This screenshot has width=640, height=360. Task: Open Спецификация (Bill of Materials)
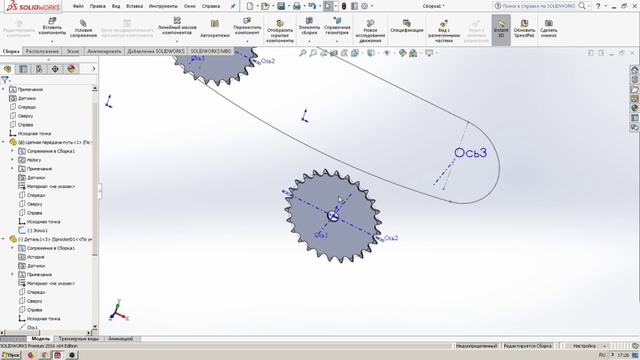tap(407, 26)
